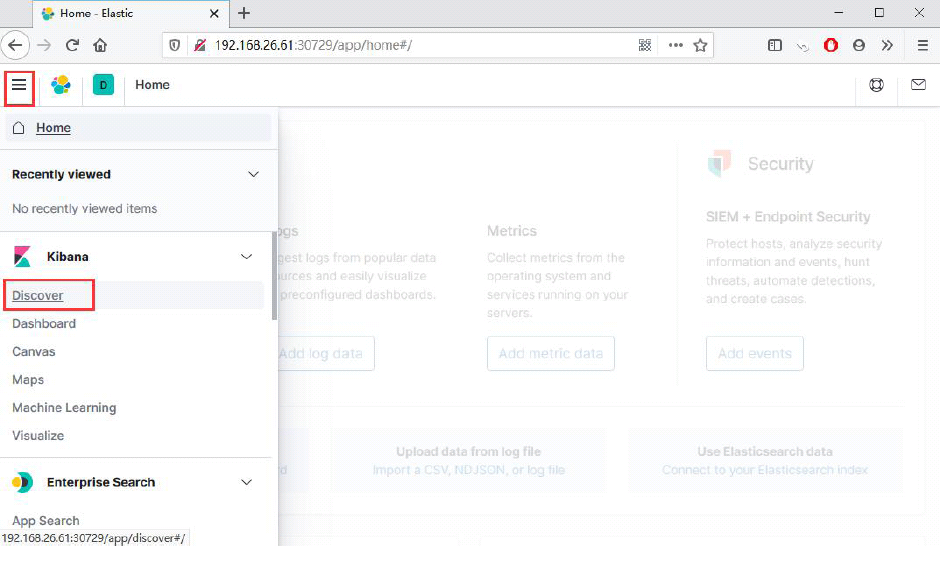The image size is (950, 565).
Task: Click the insecure connection lock icon
Action: (199, 45)
